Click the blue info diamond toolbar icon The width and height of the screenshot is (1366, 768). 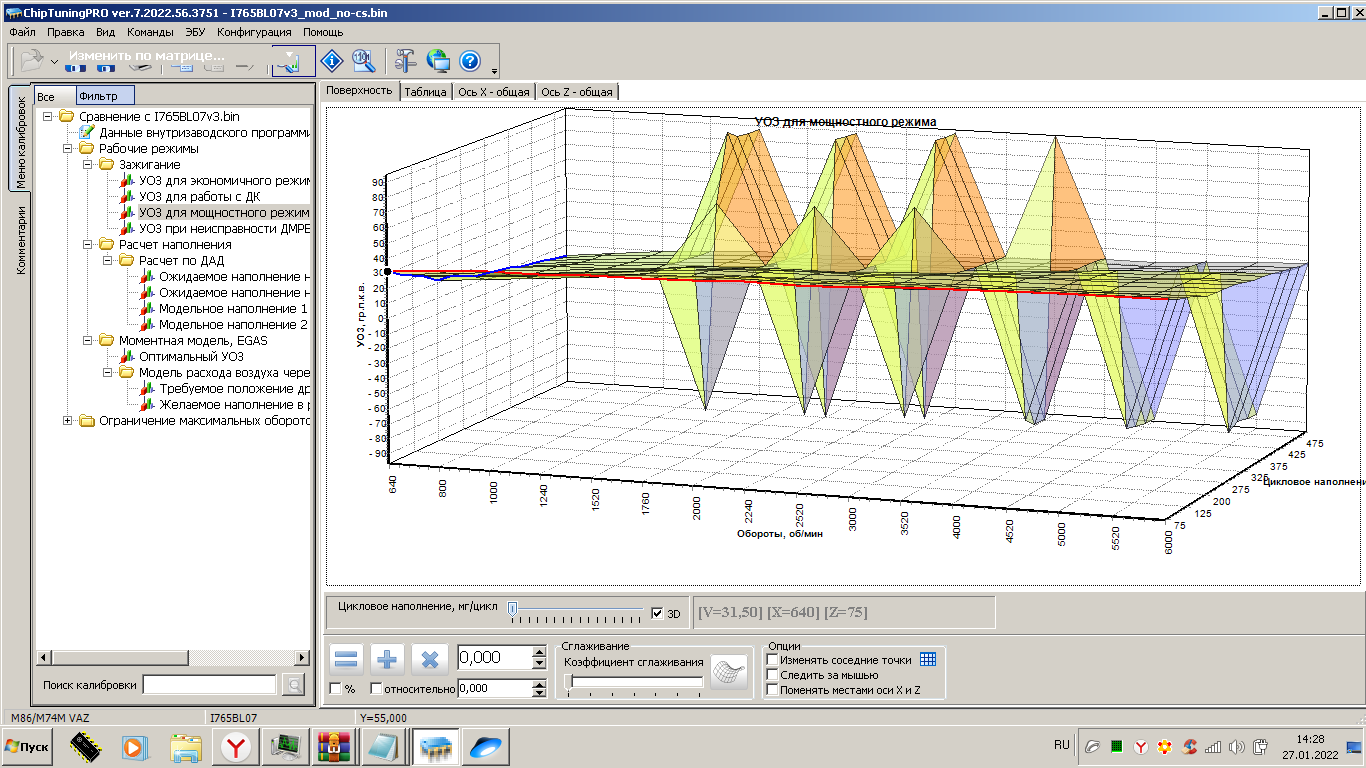[x=332, y=61]
